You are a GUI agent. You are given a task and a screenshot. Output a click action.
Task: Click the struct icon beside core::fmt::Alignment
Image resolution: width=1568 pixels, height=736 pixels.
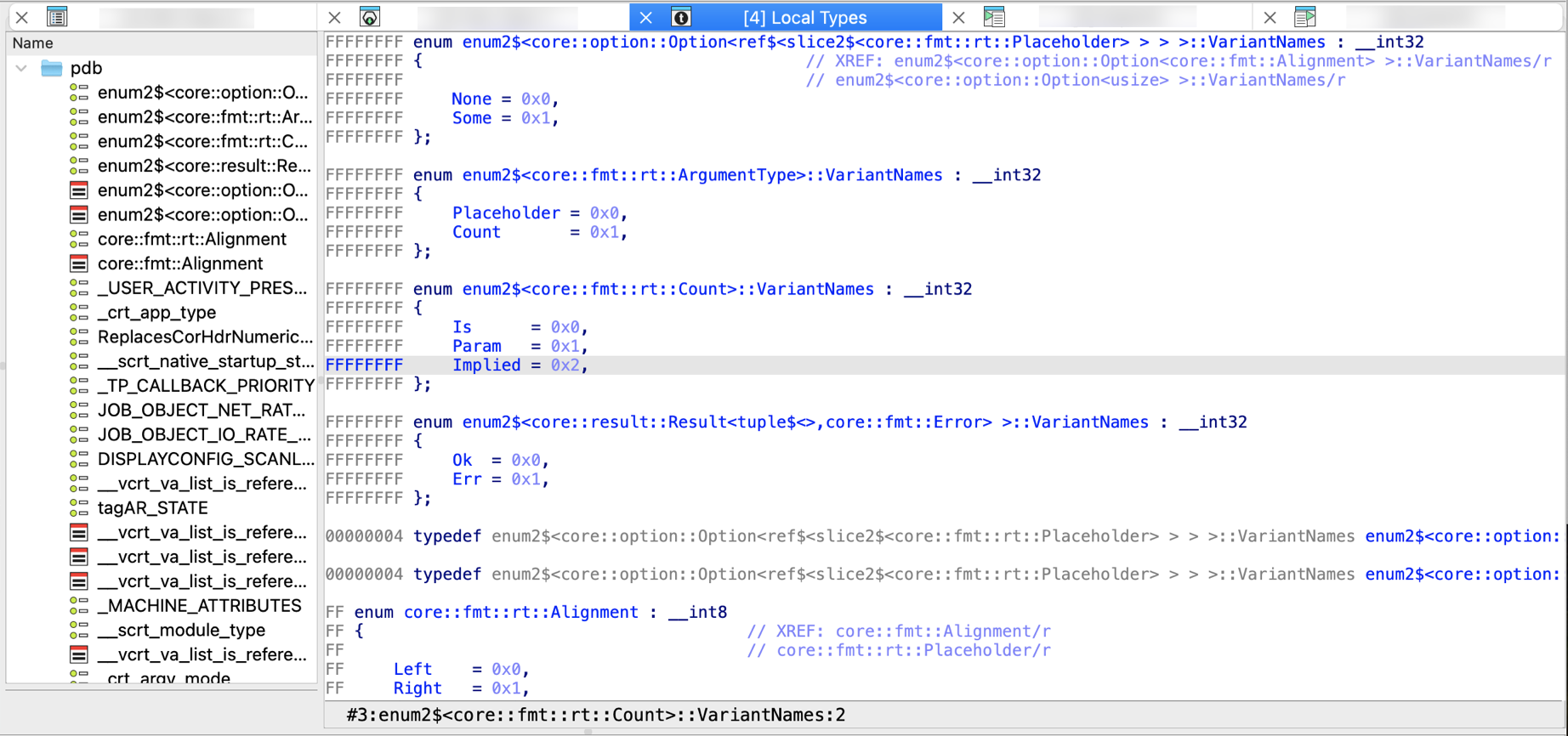point(79,264)
